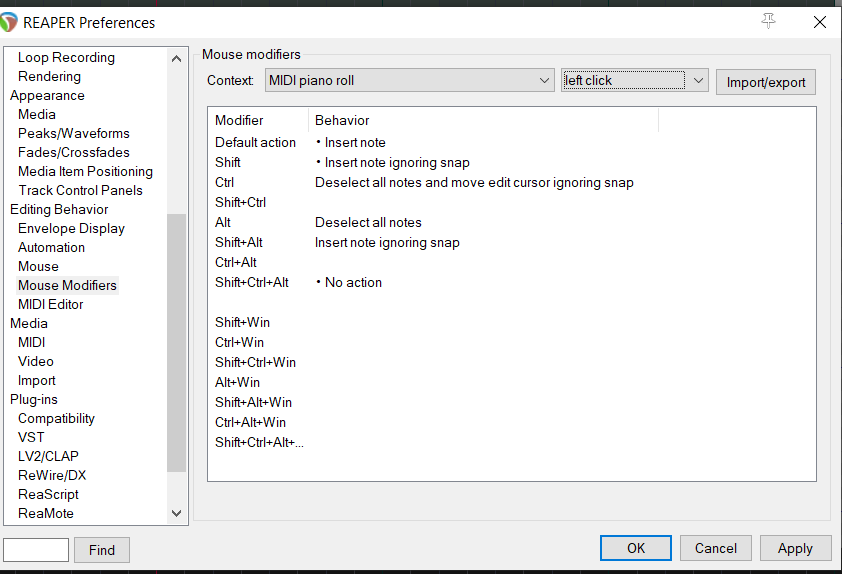Screen dimensions: 842x574
Task: Go to Automation preferences
Action: coord(51,248)
